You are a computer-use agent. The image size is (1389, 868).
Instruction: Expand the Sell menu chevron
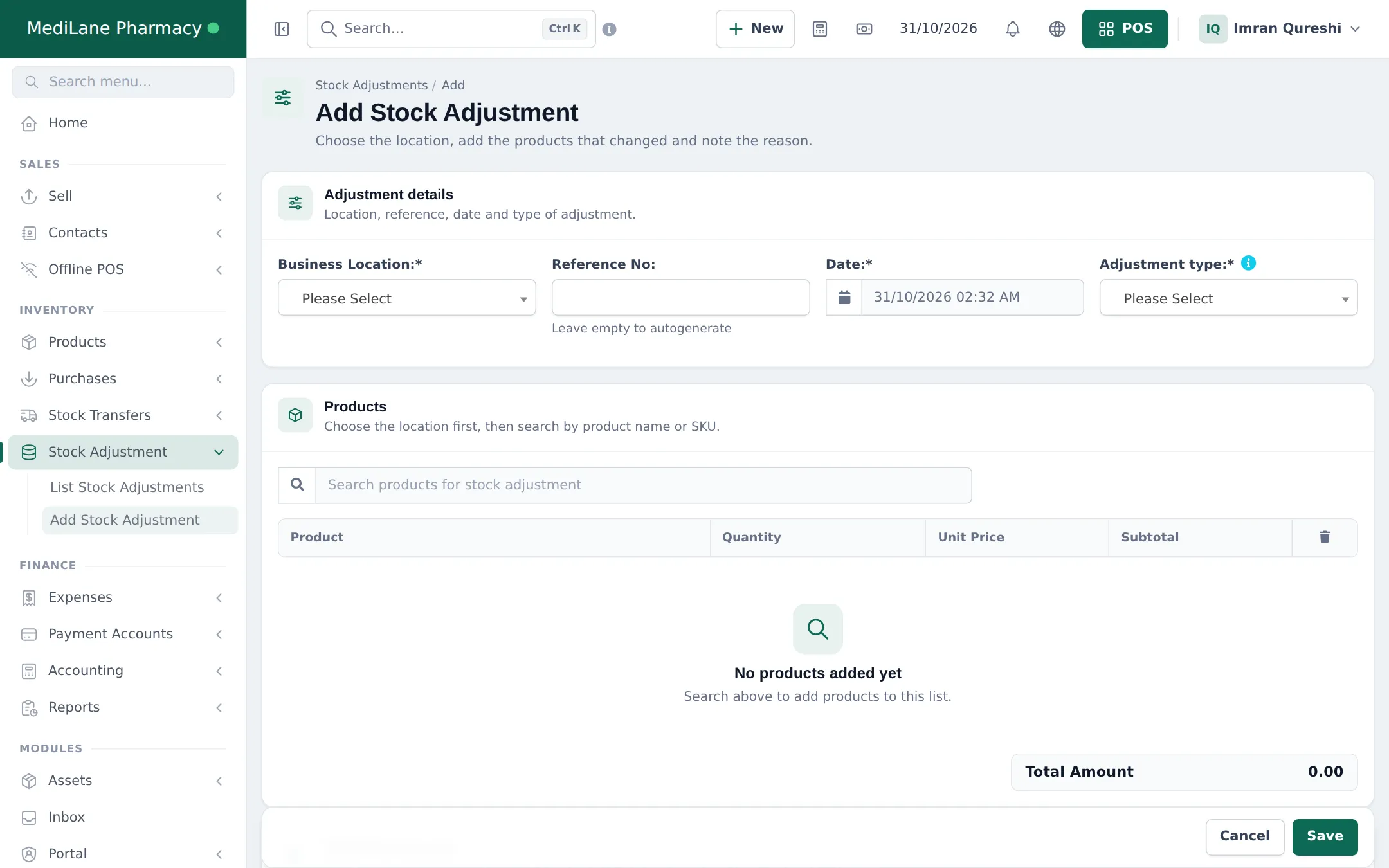point(219,196)
